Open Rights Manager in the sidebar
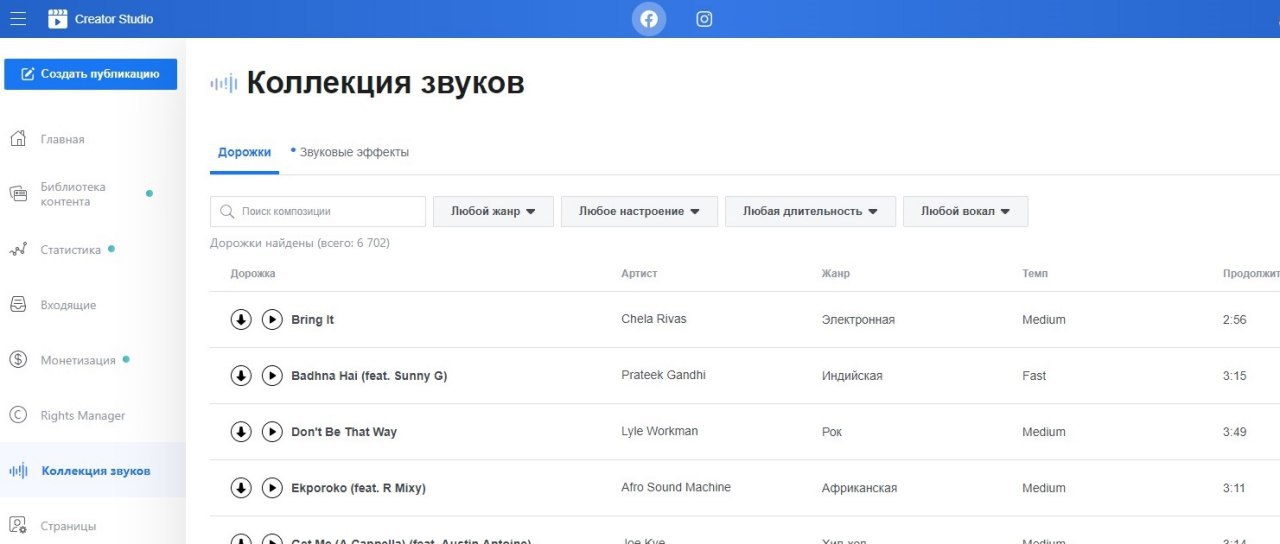Screen dimensions: 1280x544 83,416
